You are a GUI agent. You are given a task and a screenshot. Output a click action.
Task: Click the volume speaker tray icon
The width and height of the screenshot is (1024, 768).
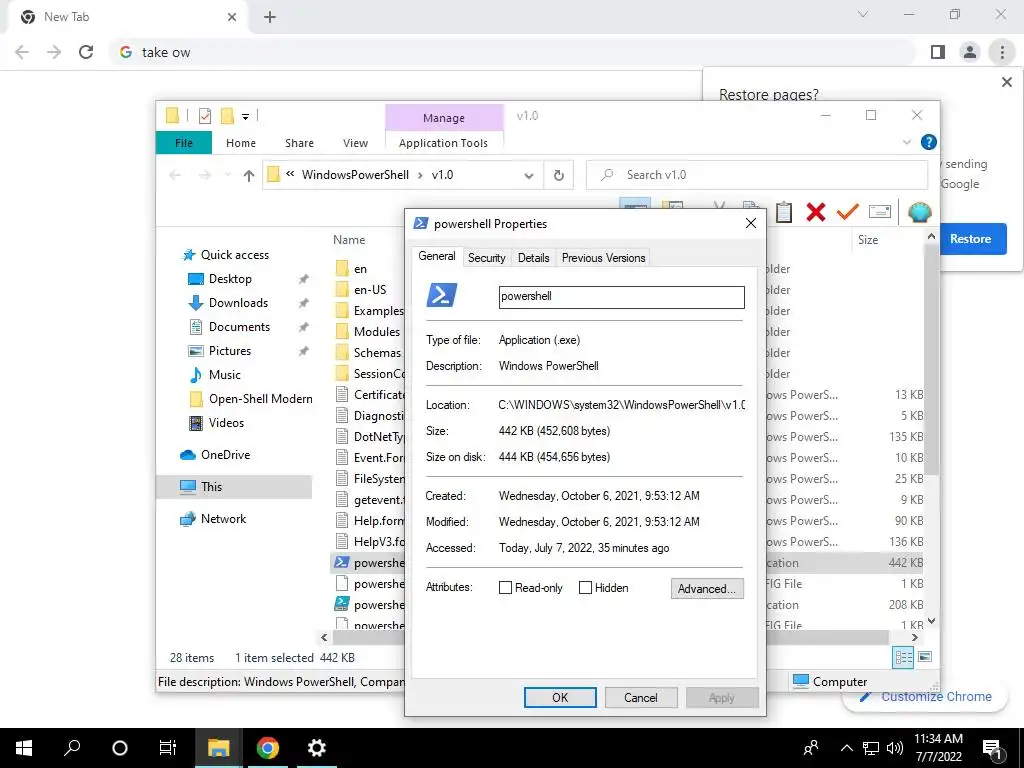tap(895, 748)
